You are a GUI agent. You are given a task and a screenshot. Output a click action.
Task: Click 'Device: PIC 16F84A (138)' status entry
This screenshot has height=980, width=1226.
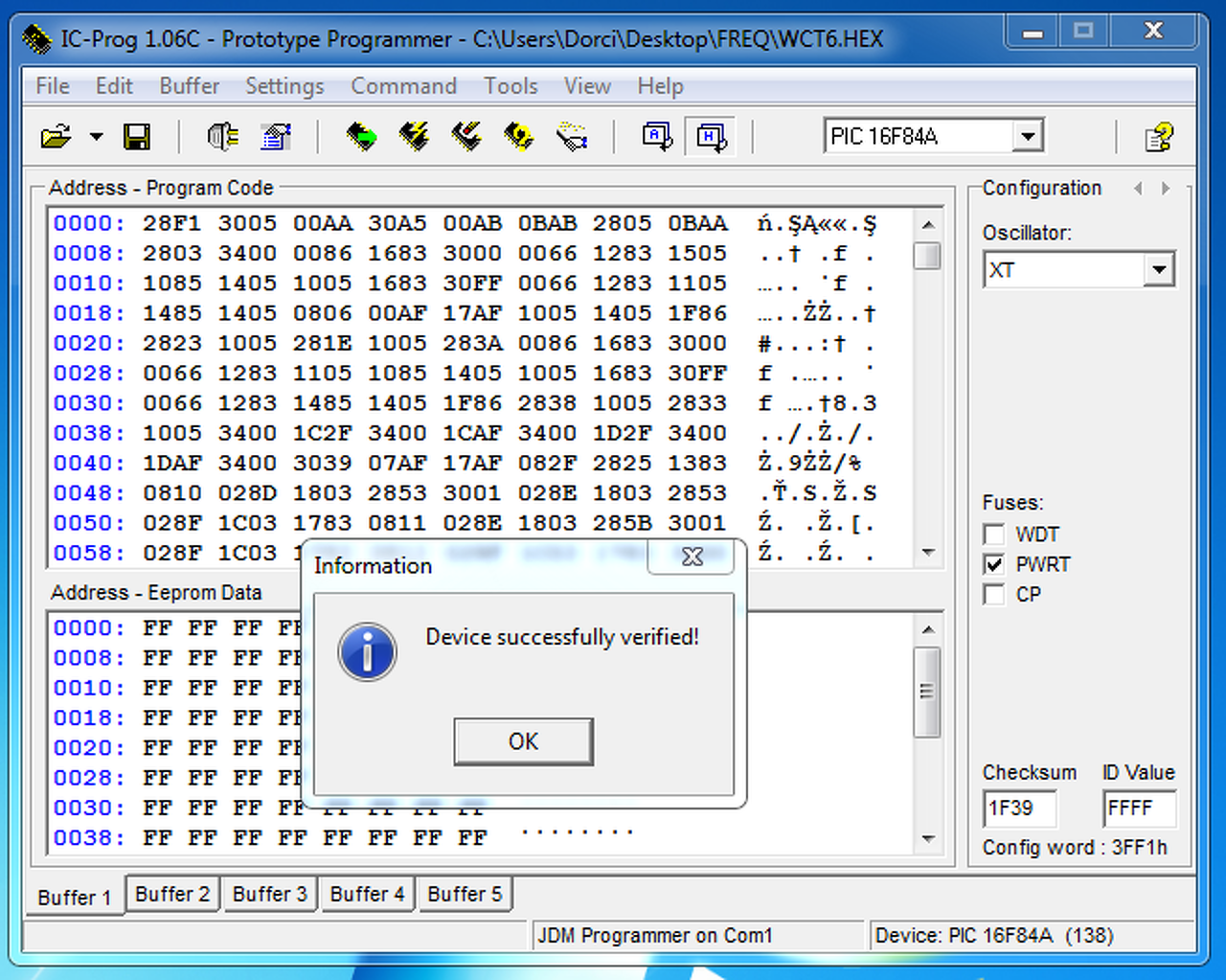[x=994, y=936]
